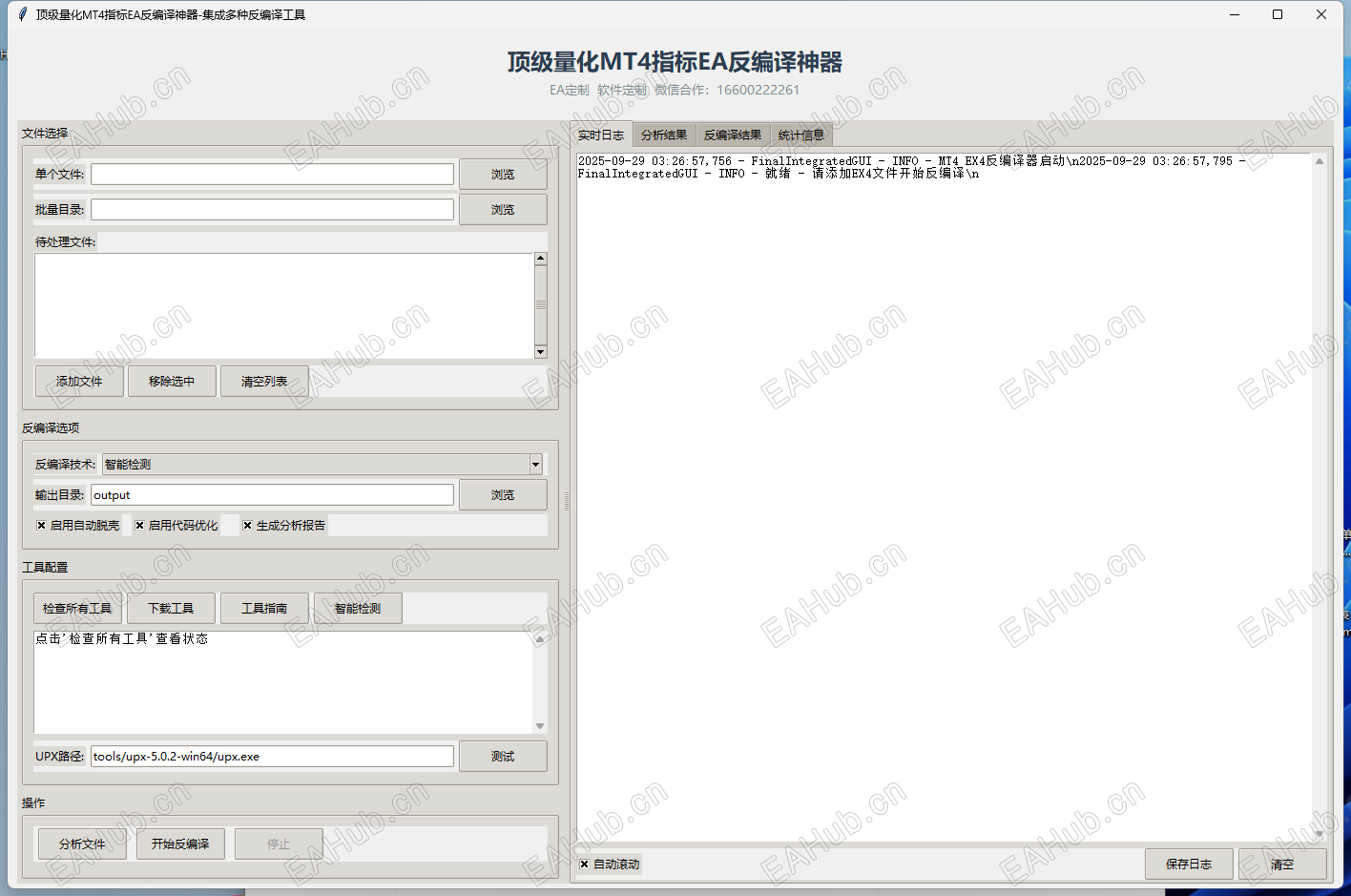The height and width of the screenshot is (896, 1351).
Task: Click the 微信合作: 16600222261 text
Action: click(727, 90)
